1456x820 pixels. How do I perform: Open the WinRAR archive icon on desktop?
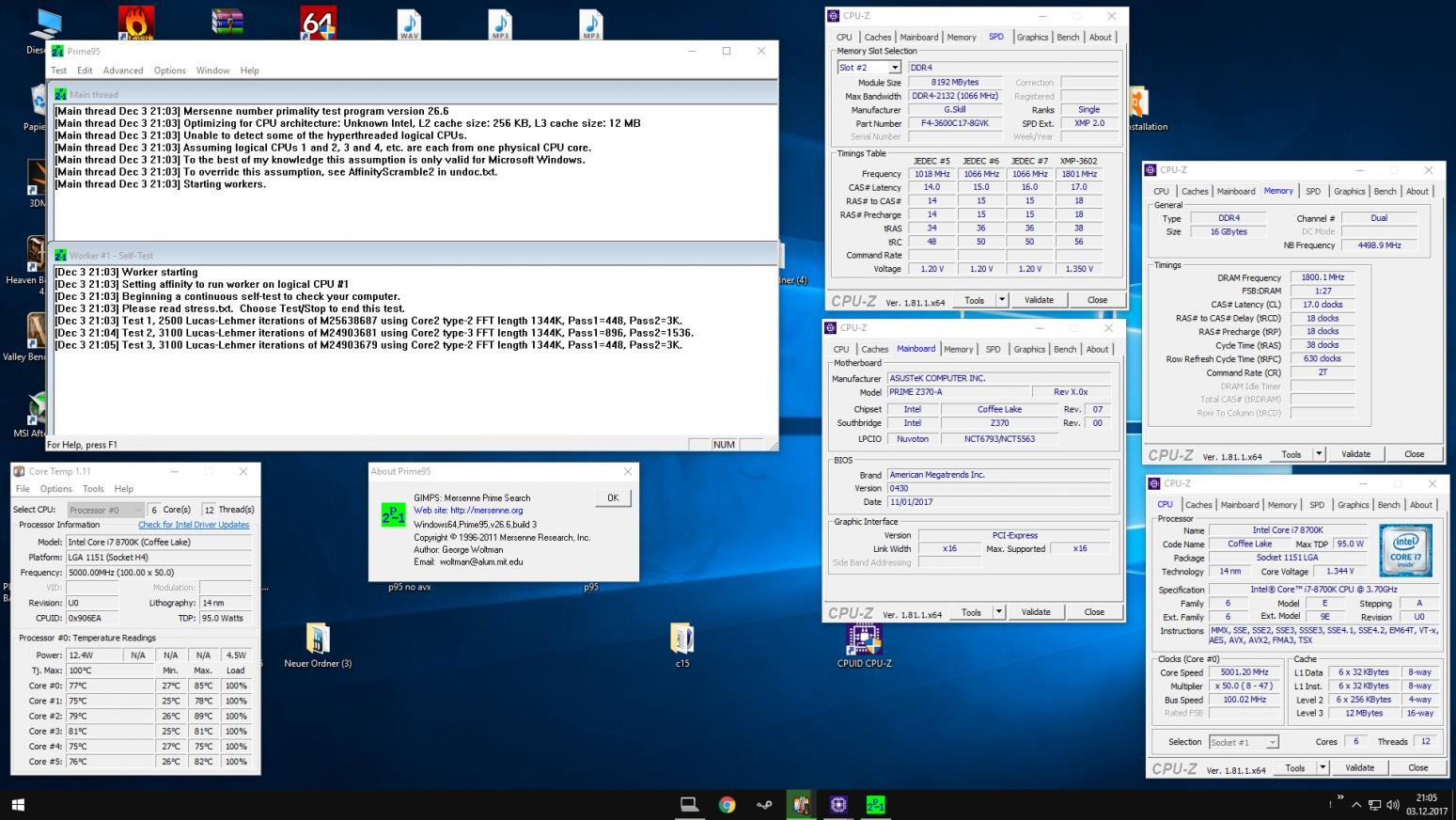227,22
